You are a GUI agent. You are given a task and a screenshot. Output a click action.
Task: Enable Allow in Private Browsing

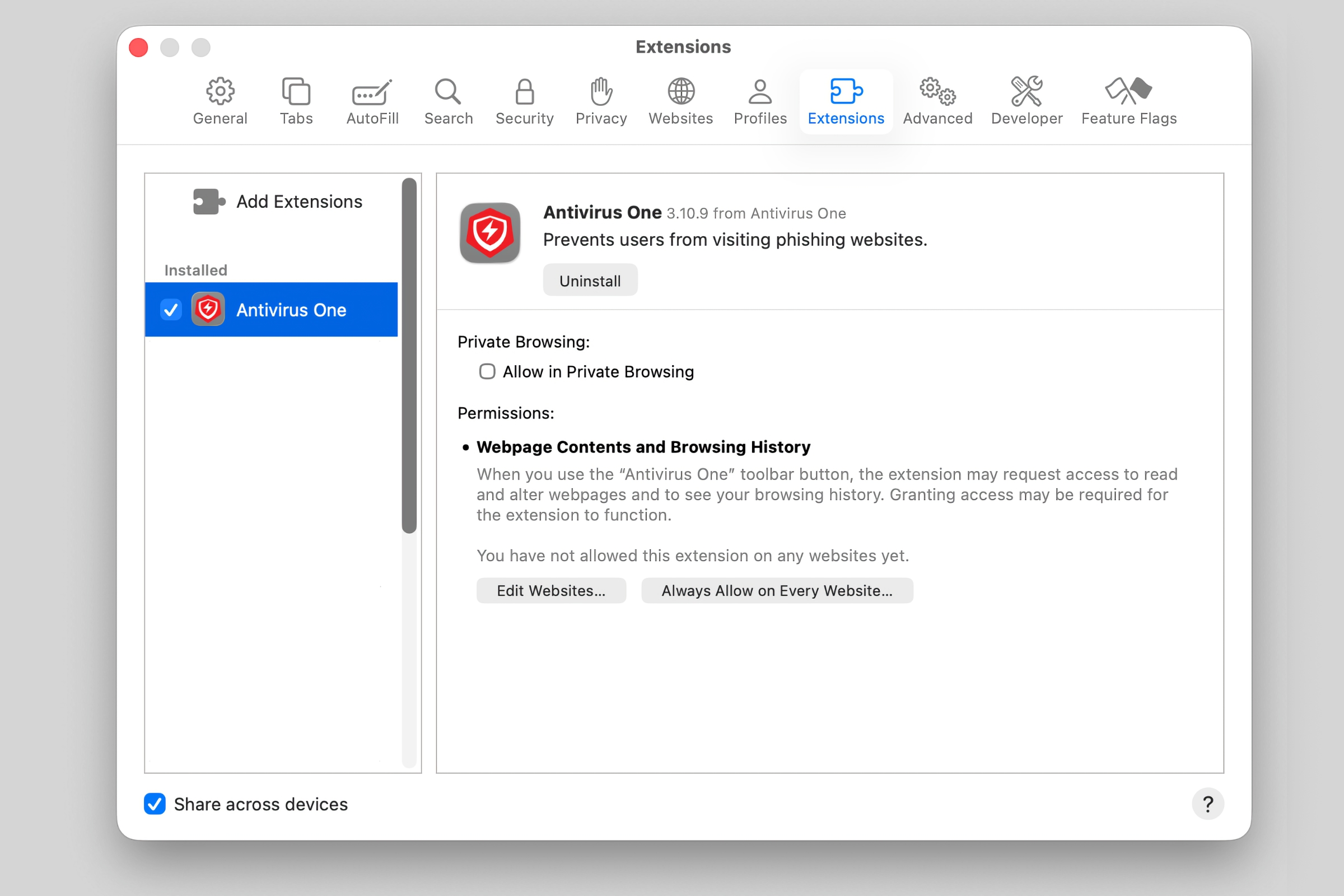tap(487, 371)
